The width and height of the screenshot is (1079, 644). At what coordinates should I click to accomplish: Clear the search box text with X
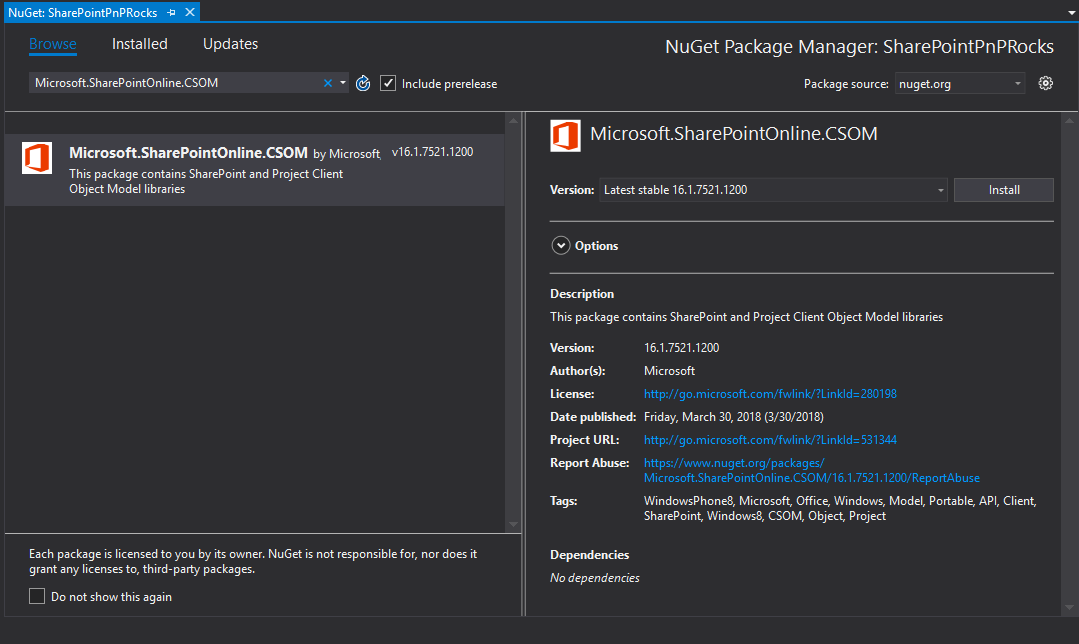(327, 84)
